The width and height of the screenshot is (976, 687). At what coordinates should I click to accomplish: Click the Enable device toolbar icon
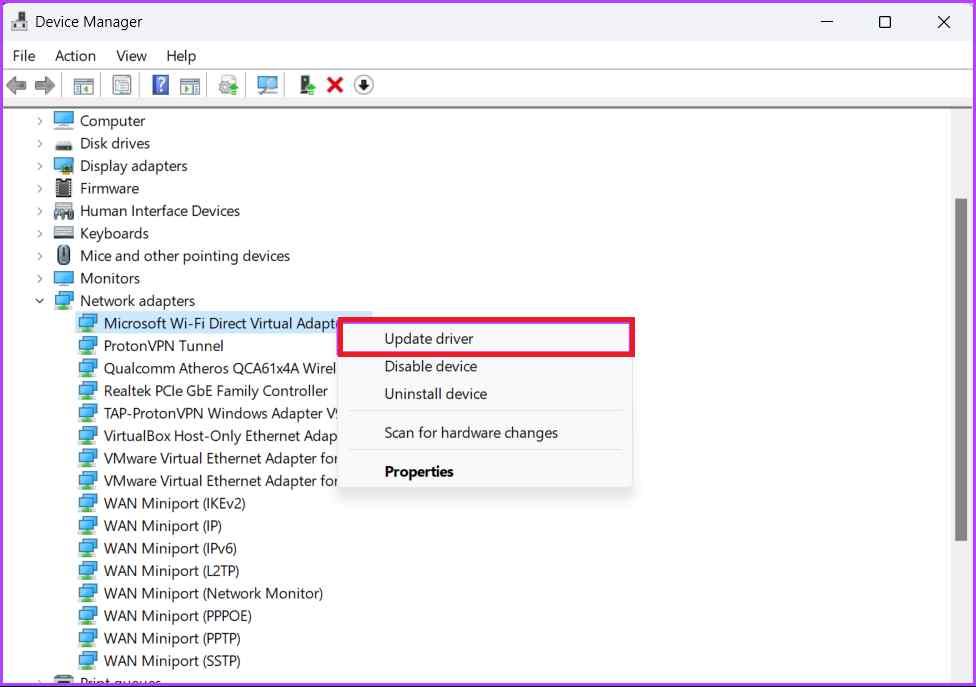[x=307, y=85]
